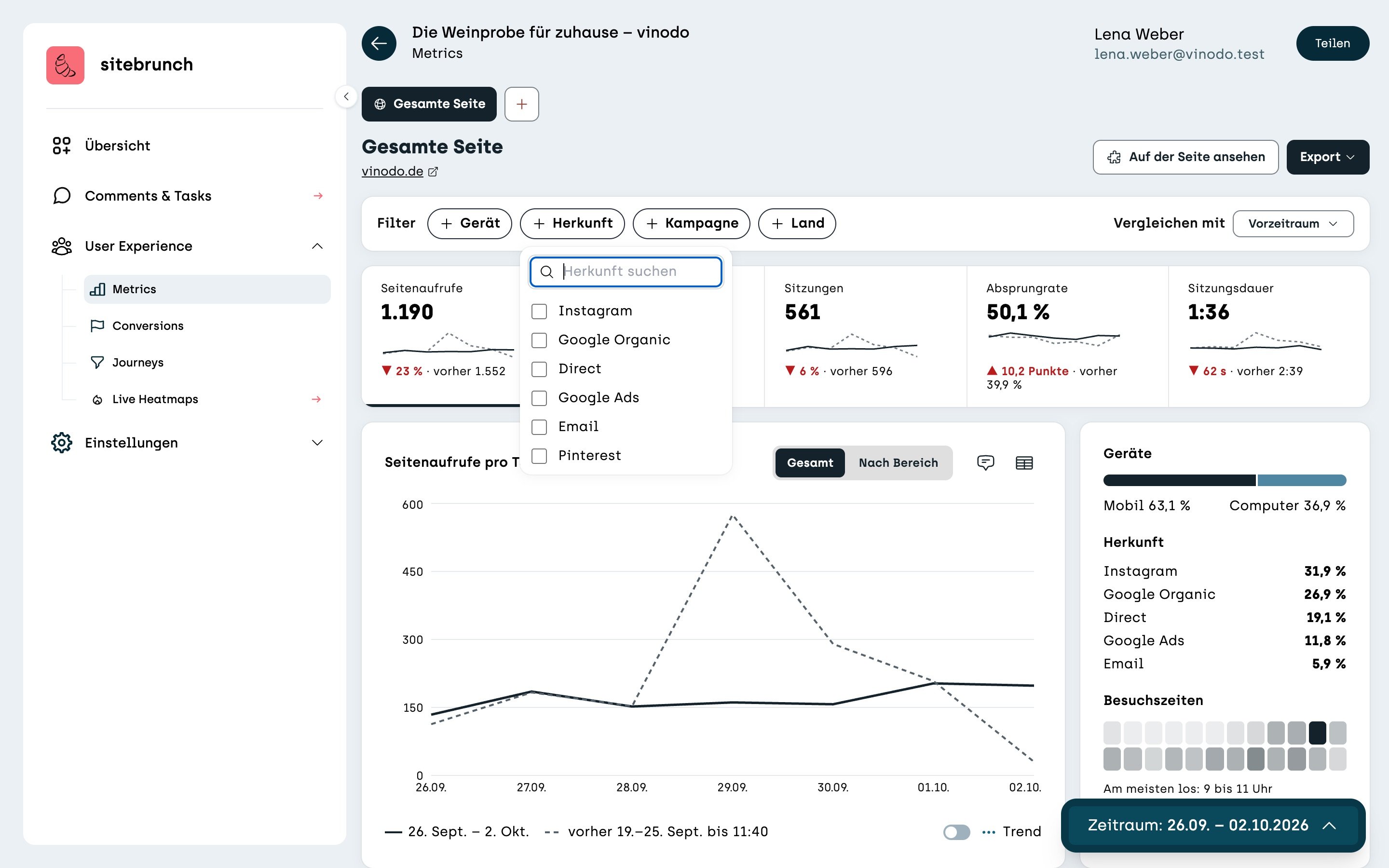The width and height of the screenshot is (1389, 868).
Task: Click the Live Heatmaps flame icon
Action: pyautogui.click(x=97, y=400)
